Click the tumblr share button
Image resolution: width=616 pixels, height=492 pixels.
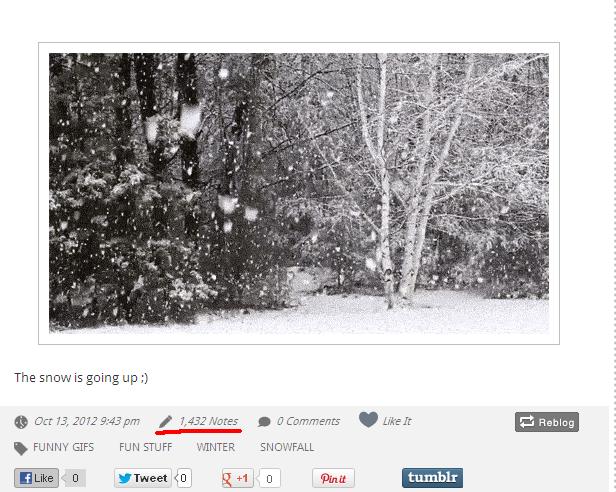(x=432, y=478)
